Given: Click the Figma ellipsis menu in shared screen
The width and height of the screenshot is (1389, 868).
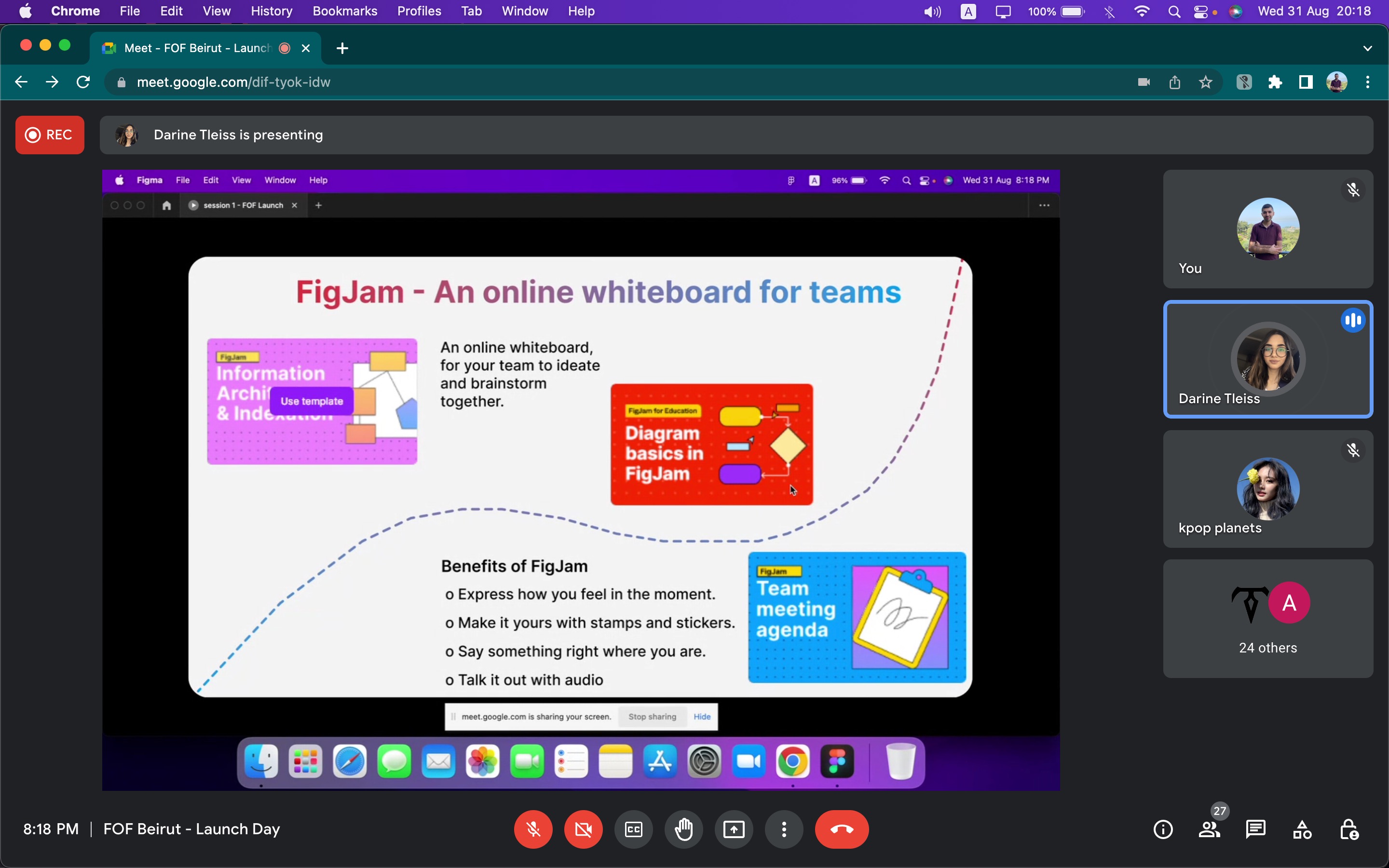Looking at the screenshot, I should (x=1044, y=205).
